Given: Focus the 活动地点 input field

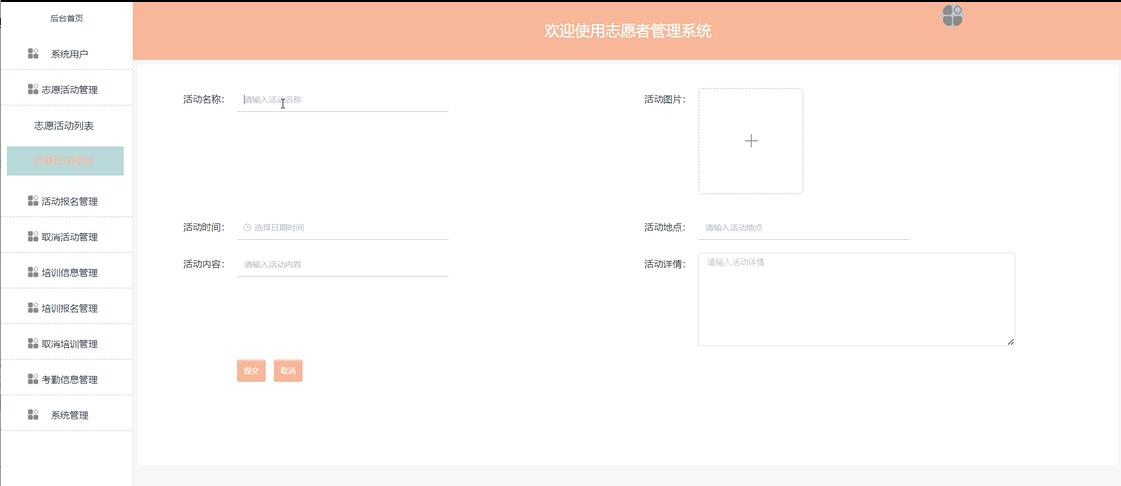Looking at the screenshot, I should pos(804,227).
